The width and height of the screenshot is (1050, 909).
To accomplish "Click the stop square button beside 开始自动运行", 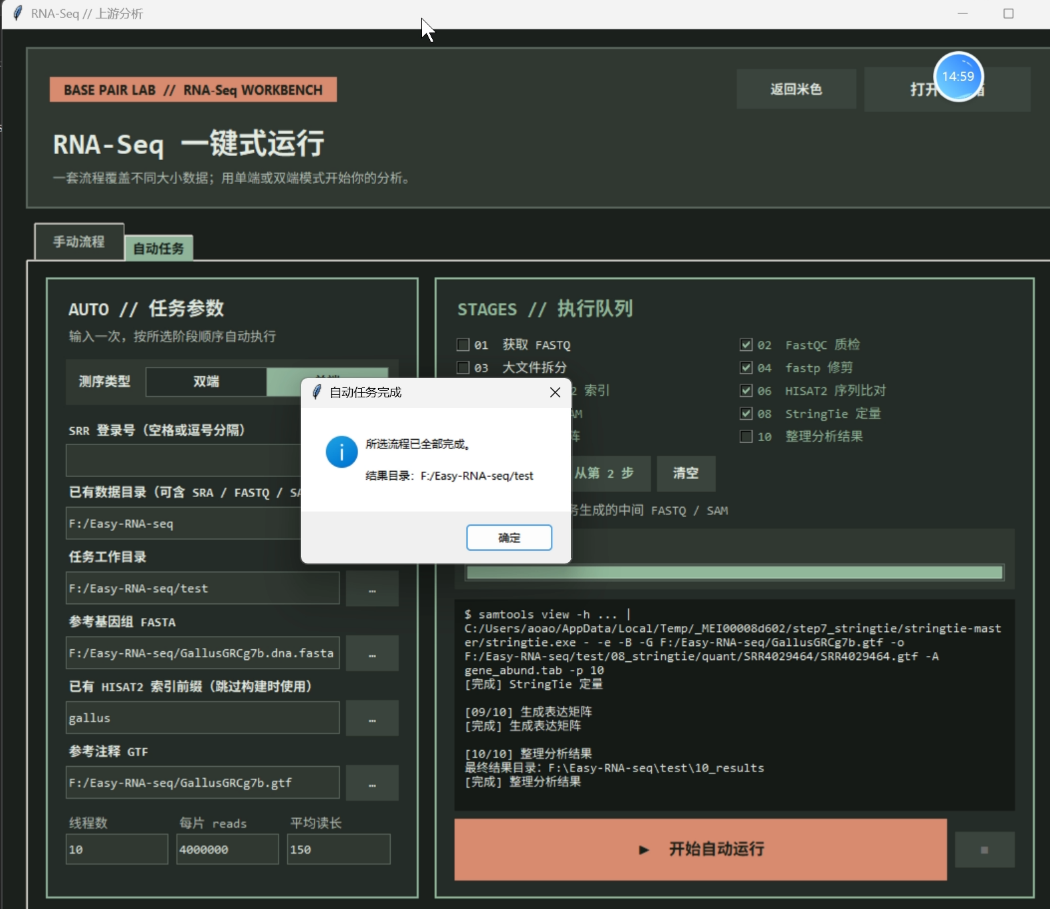I will click(x=984, y=850).
